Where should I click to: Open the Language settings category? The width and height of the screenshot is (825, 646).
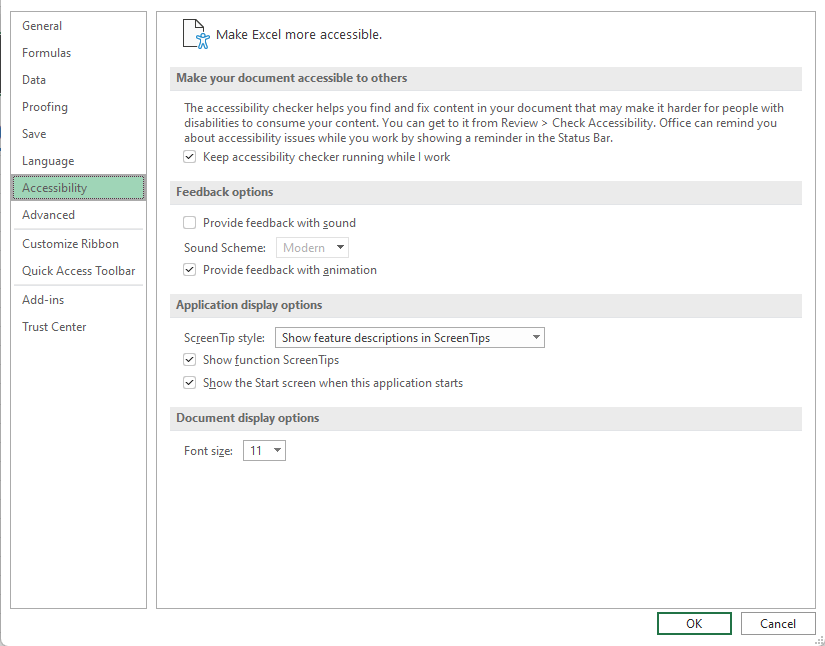(x=78, y=161)
